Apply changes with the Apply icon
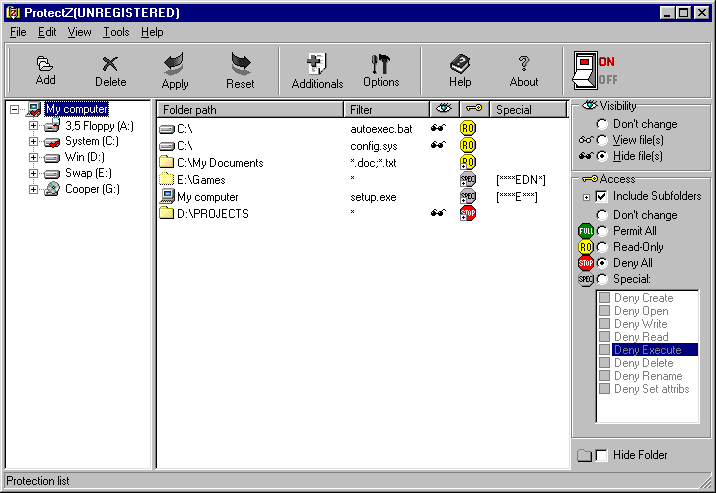Viewport: 716px width, 493px height. pos(174,70)
